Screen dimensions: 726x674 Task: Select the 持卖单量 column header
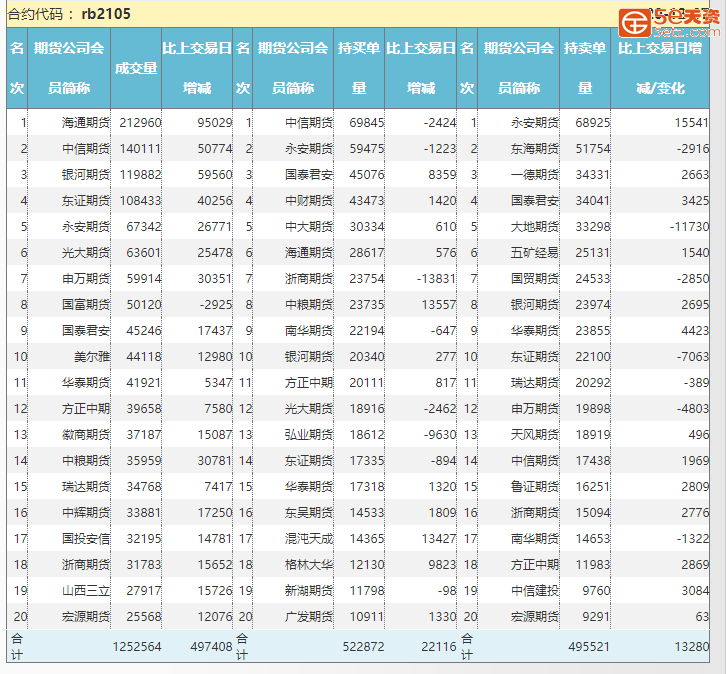(x=584, y=68)
